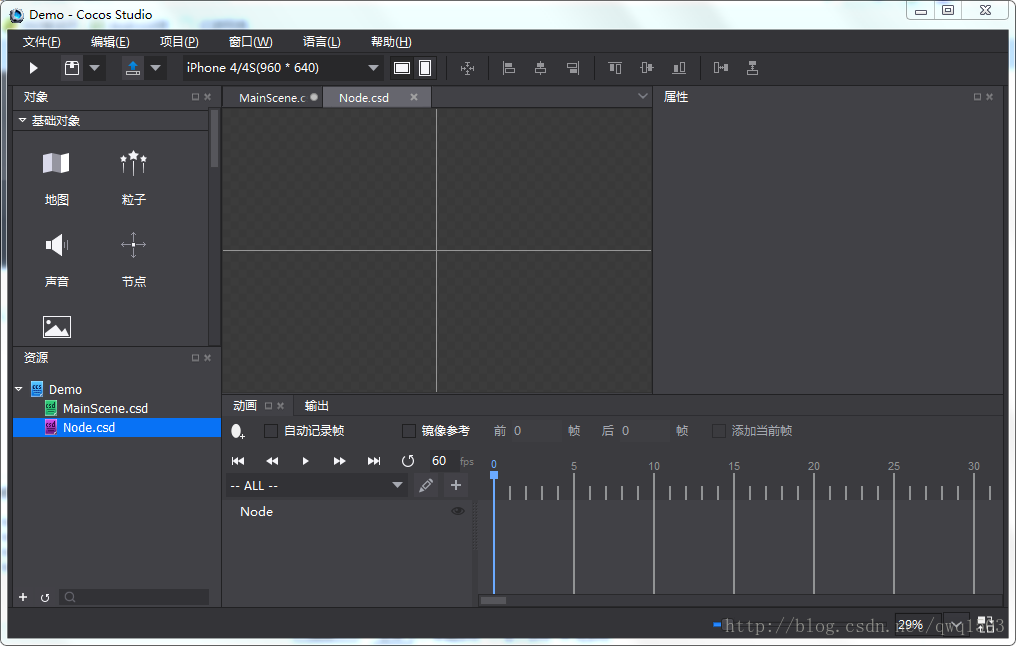Click frame 10 on the timeline ruler
The height and width of the screenshot is (646, 1016).
click(x=654, y=467)
